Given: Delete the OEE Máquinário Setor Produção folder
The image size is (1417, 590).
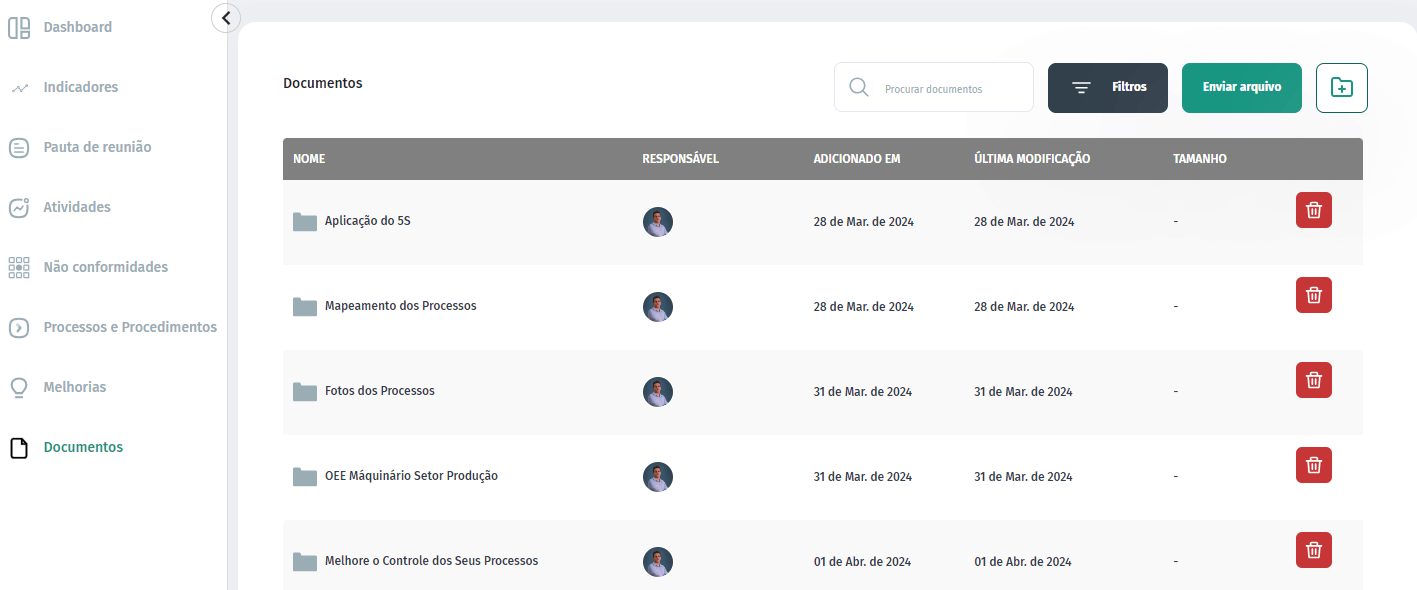Looking at the screenshot, I should coord(1314,465).
